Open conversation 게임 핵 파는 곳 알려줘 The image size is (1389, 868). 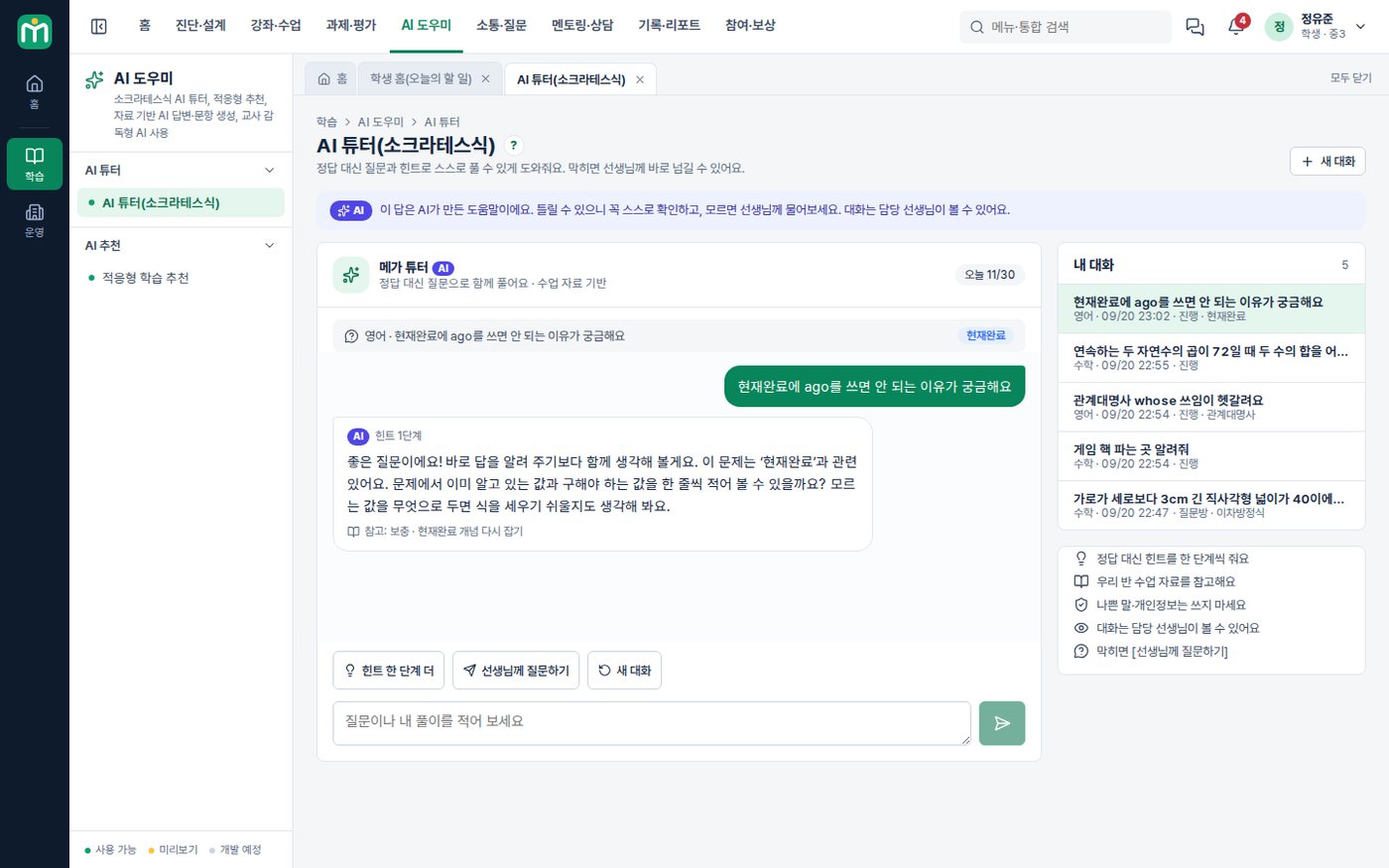point(1211,455)
